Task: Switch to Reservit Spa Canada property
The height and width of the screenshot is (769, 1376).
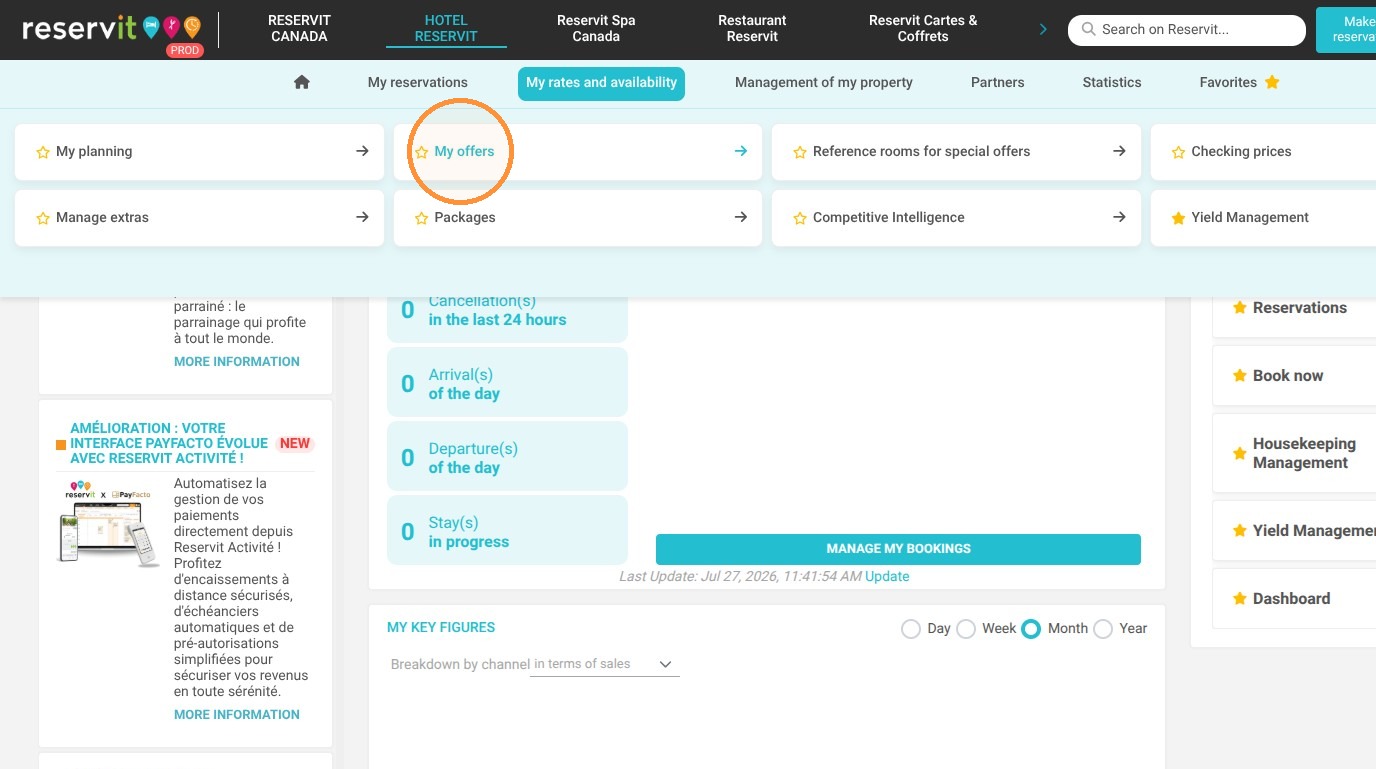Action: coord(596,28)
